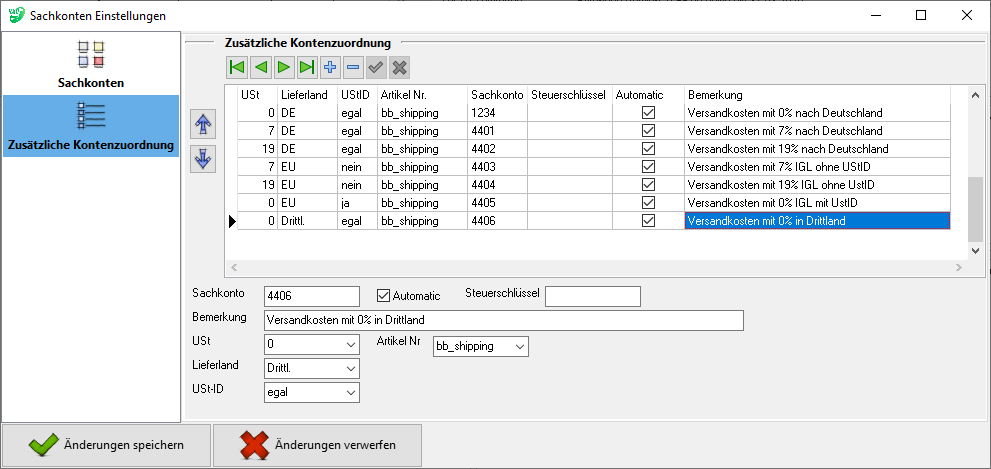
Task: Click the table's vertical scrollbar thumb
Action: 975,208
